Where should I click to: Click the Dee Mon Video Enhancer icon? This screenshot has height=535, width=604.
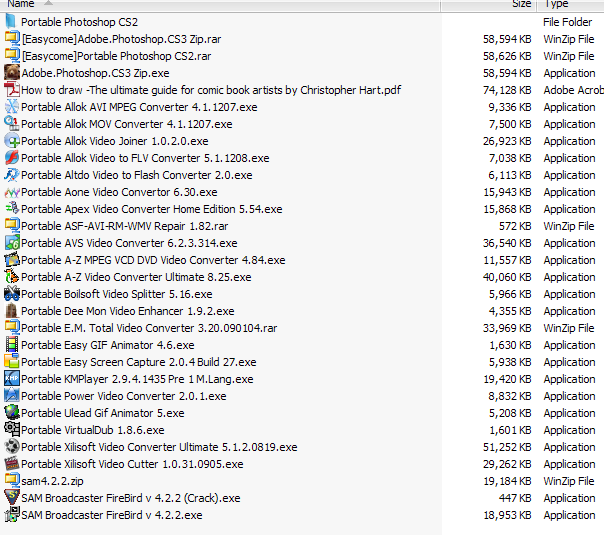point(12,310)
